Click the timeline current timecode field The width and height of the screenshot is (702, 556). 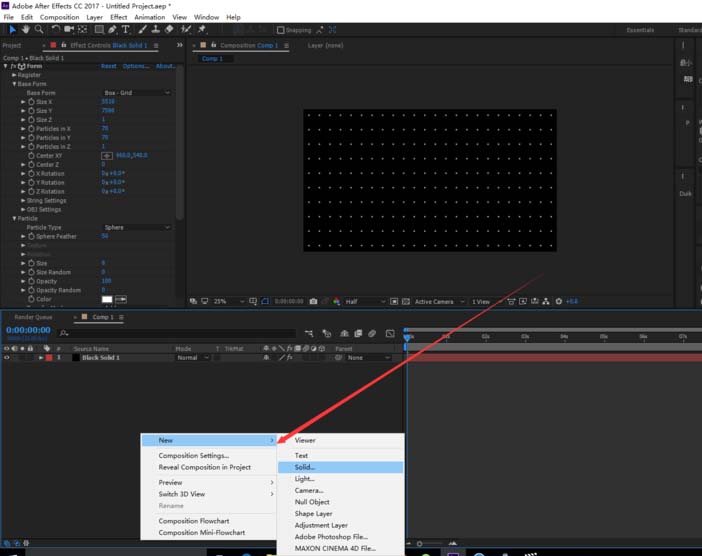click(27, 329)
